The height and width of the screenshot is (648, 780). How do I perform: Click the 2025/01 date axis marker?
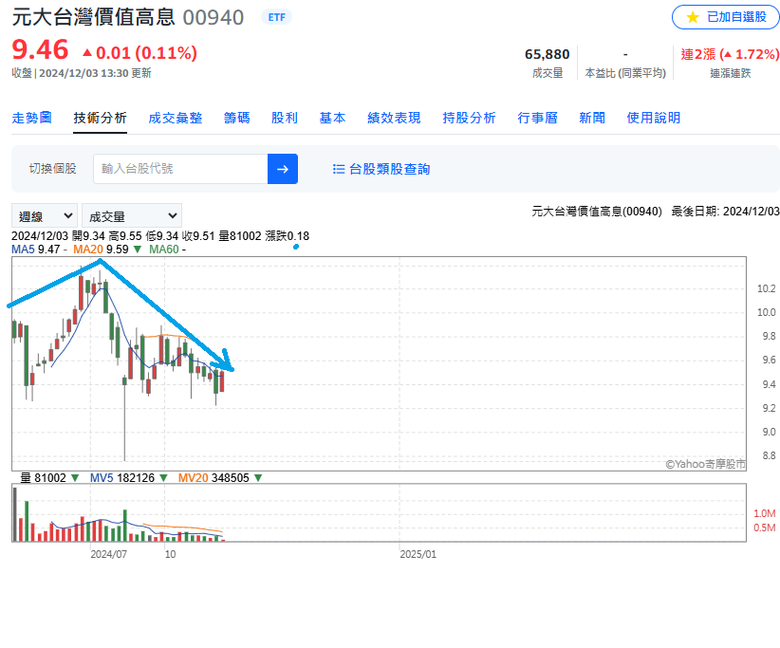[x=418, y=554]
